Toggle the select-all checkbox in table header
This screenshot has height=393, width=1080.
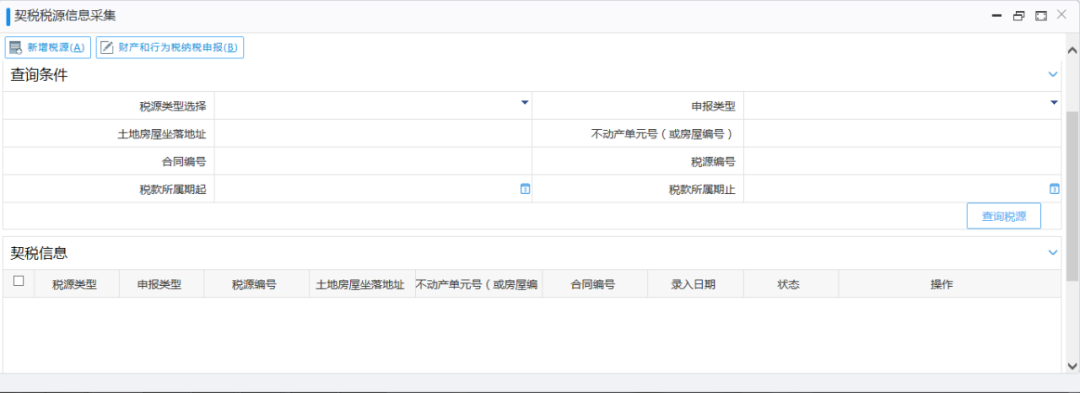tap(19, 281)
